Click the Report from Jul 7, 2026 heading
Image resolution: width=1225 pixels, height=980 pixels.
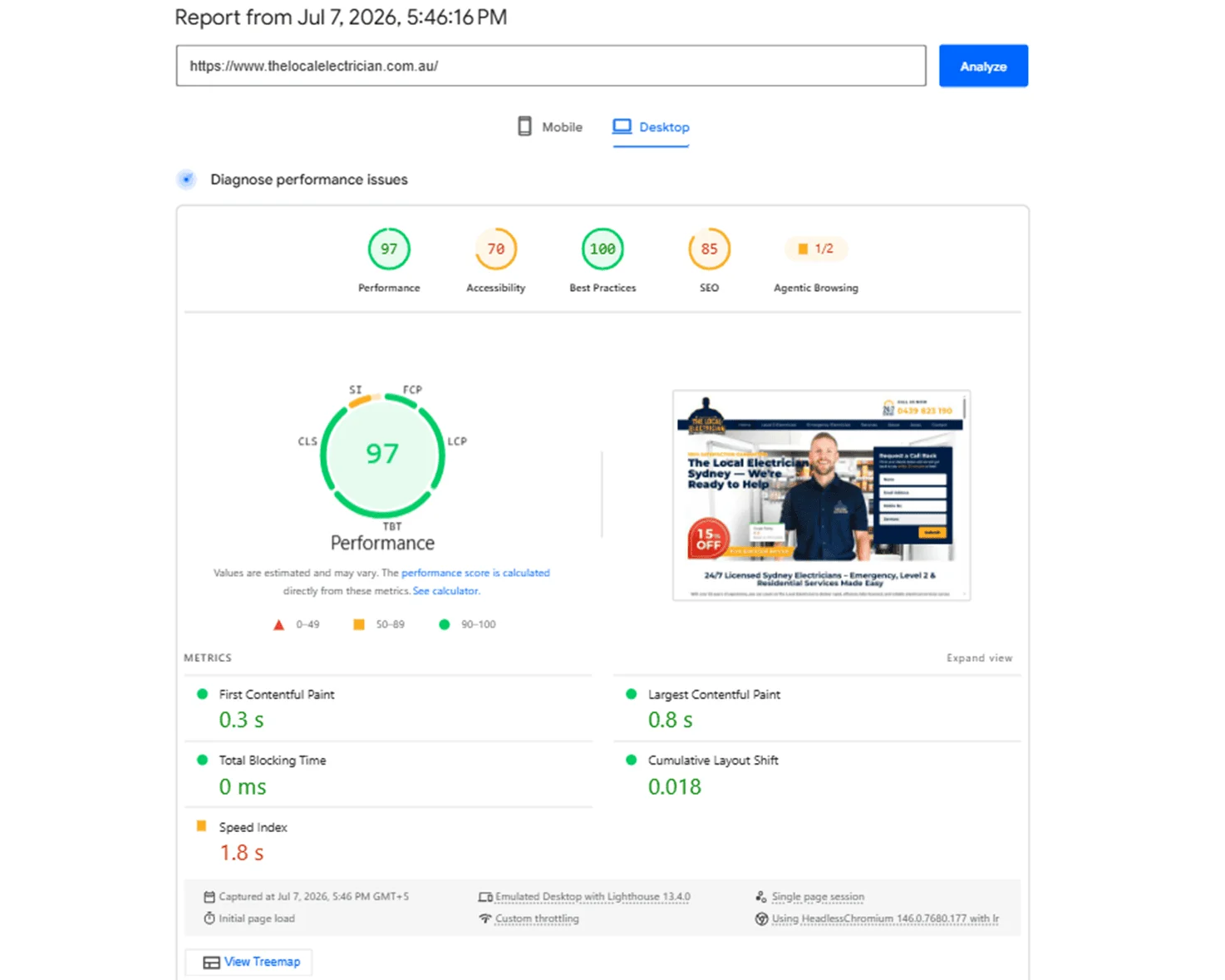click(341, 17)
